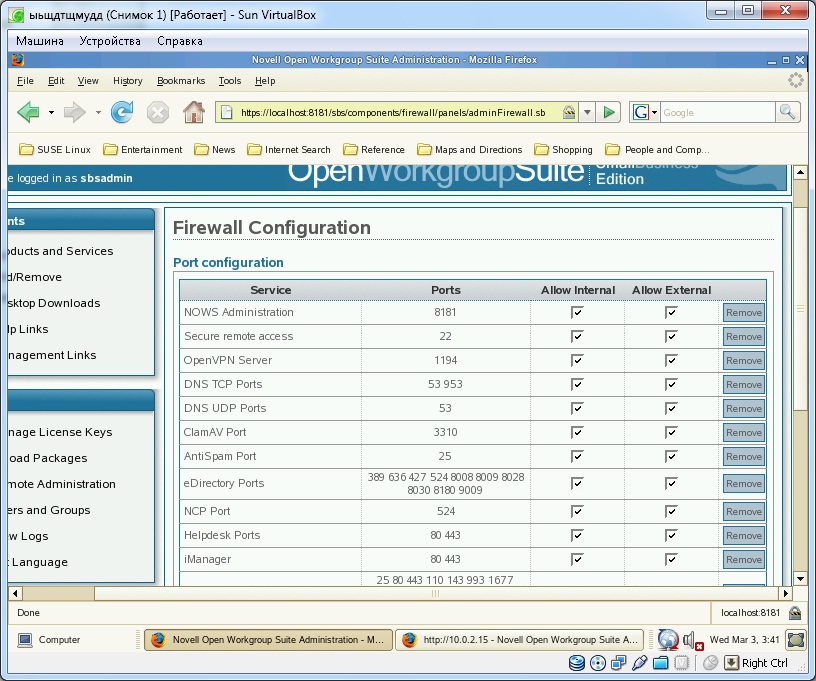Click the status bar lock icon

(795, 613)
